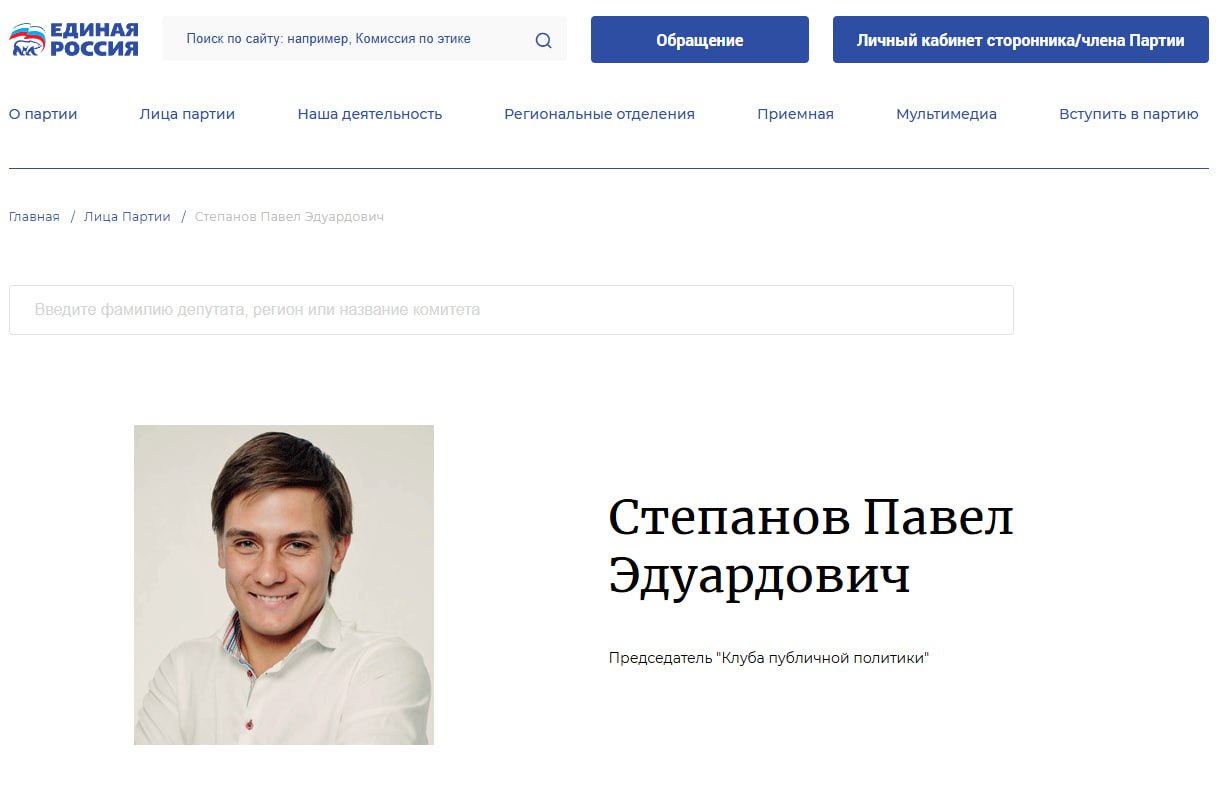Open Лица Партии breadcrumb link
This screenshot has width=1226, height=785.
127,216
